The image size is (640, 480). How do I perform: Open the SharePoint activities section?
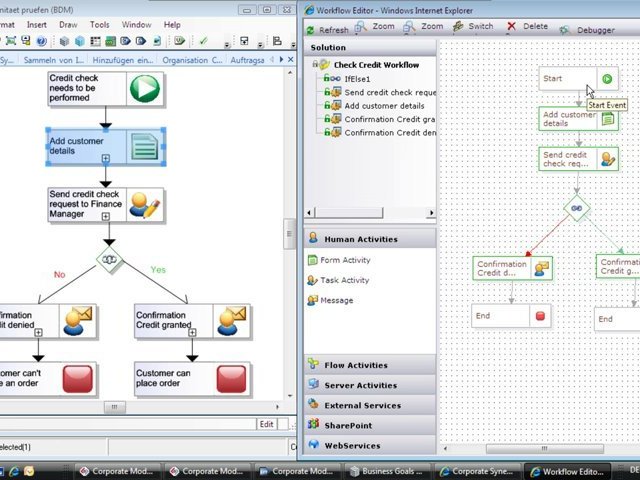tap(347, 425)
